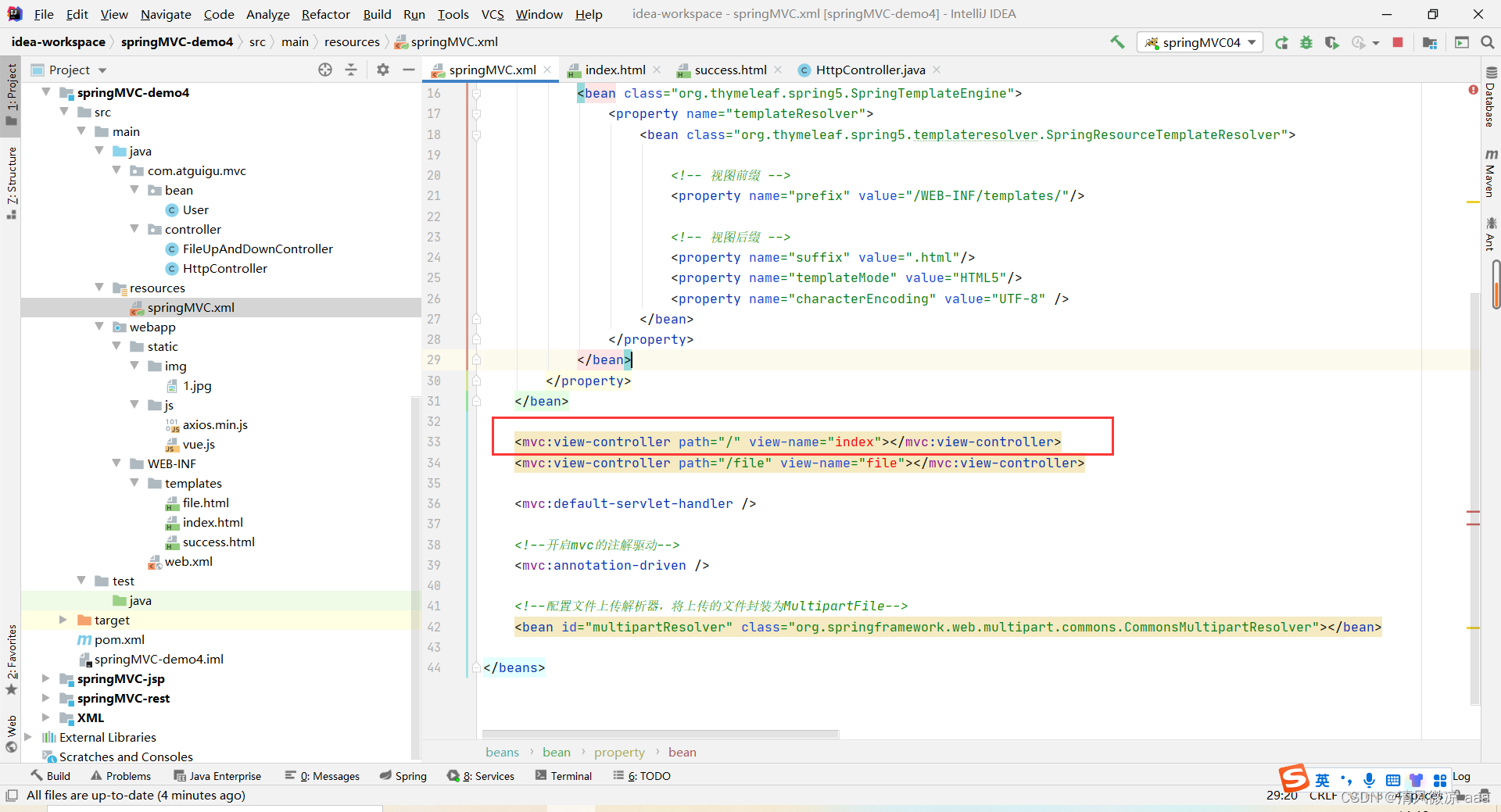Click the red Stop button icon
Viewport: 1501px width, 812px height.
(1398, 42)
